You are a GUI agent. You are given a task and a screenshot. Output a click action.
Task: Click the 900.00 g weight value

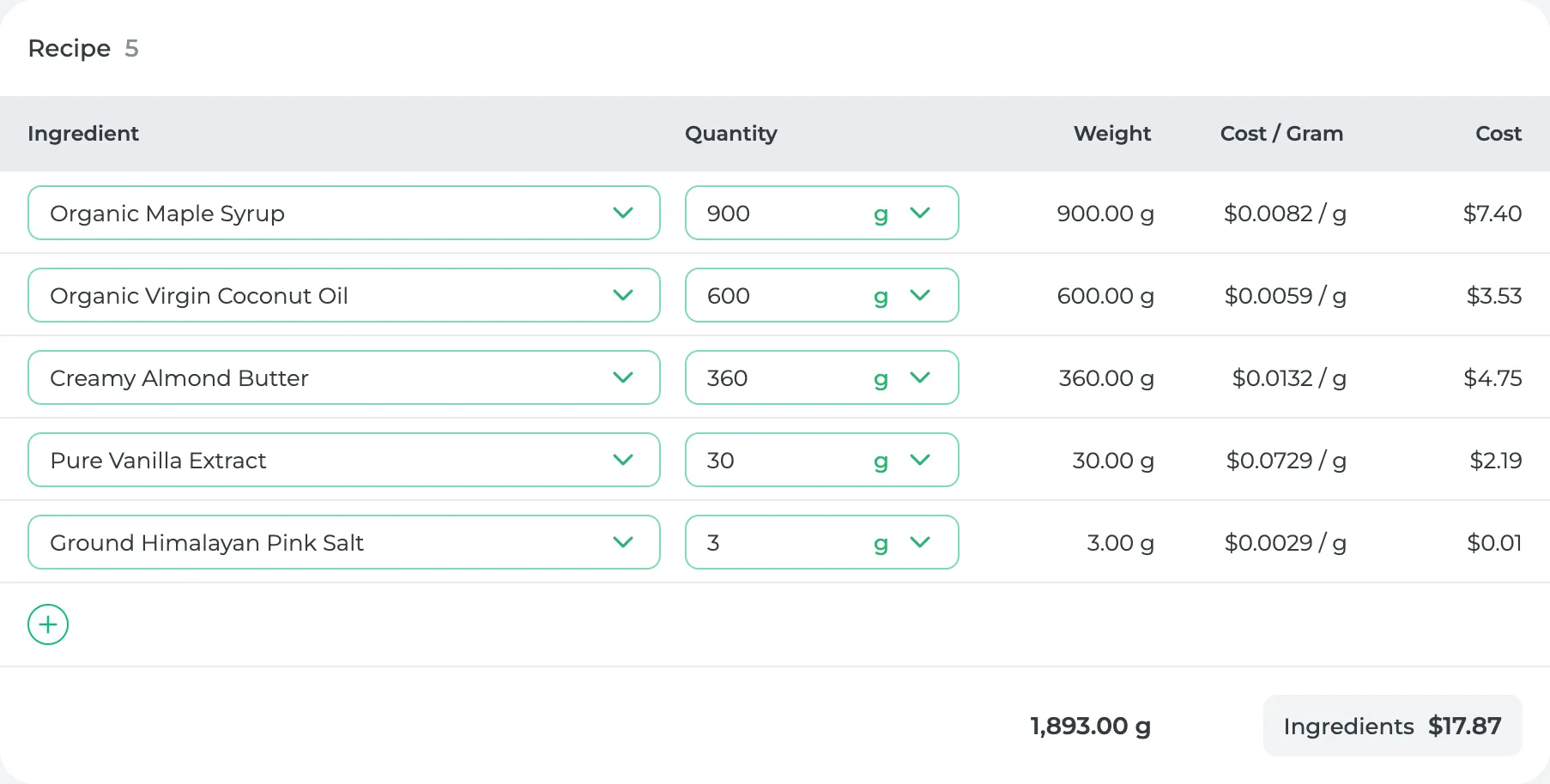pos(1105,214)
